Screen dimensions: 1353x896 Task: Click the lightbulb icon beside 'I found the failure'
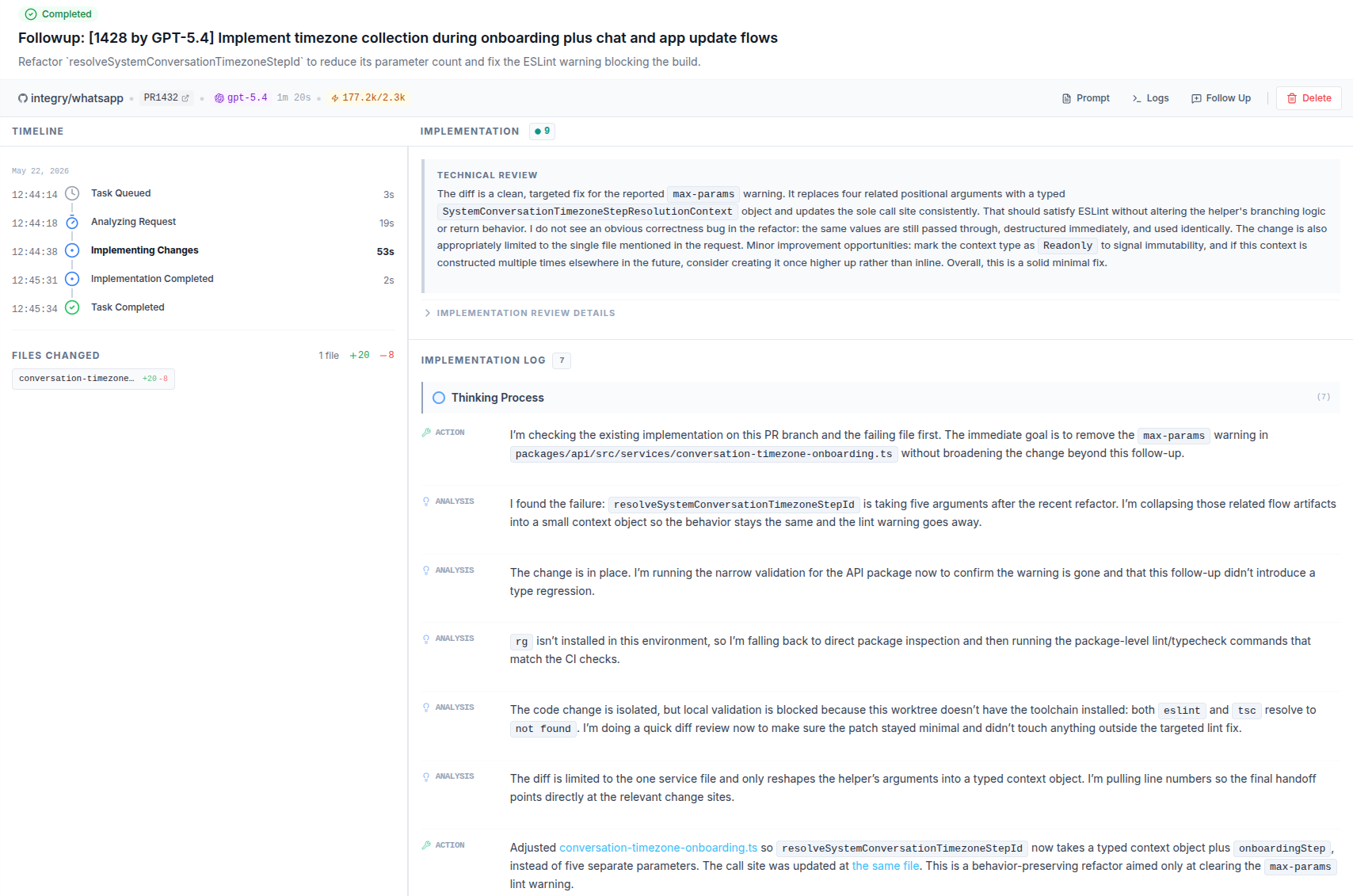[x=426, y=501]
